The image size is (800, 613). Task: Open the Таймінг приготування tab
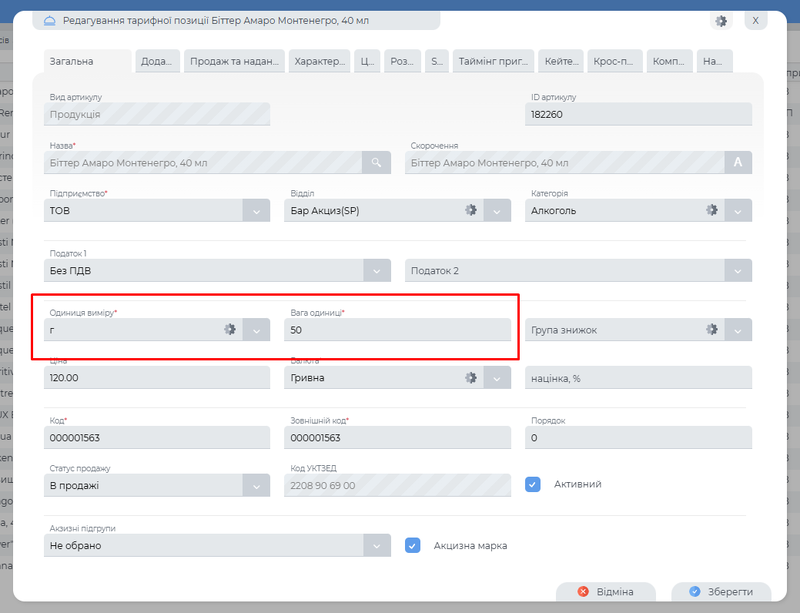pyautogui.click(x=493, y=61)
